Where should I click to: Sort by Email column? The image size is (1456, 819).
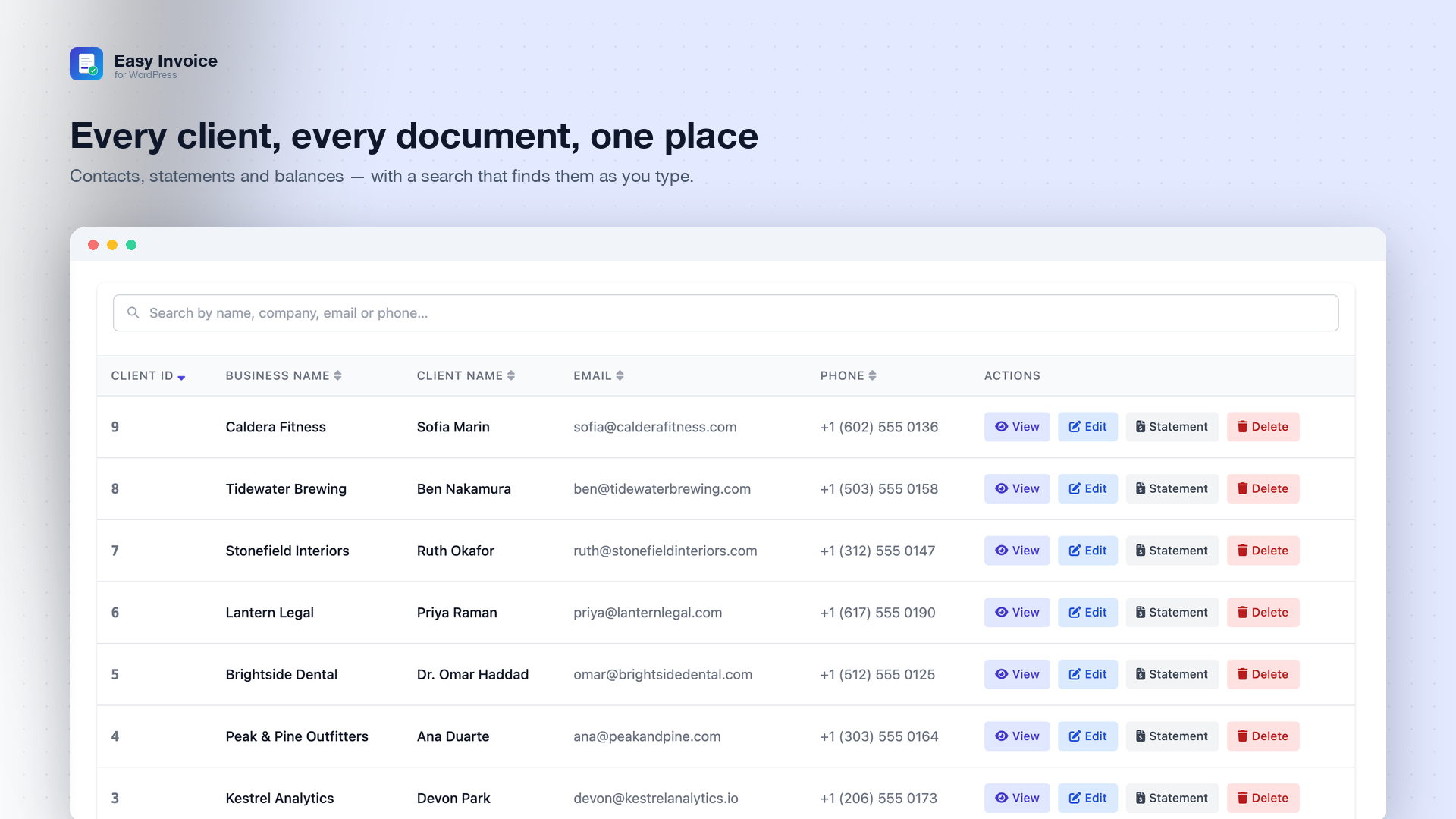[x=598, y=375]
